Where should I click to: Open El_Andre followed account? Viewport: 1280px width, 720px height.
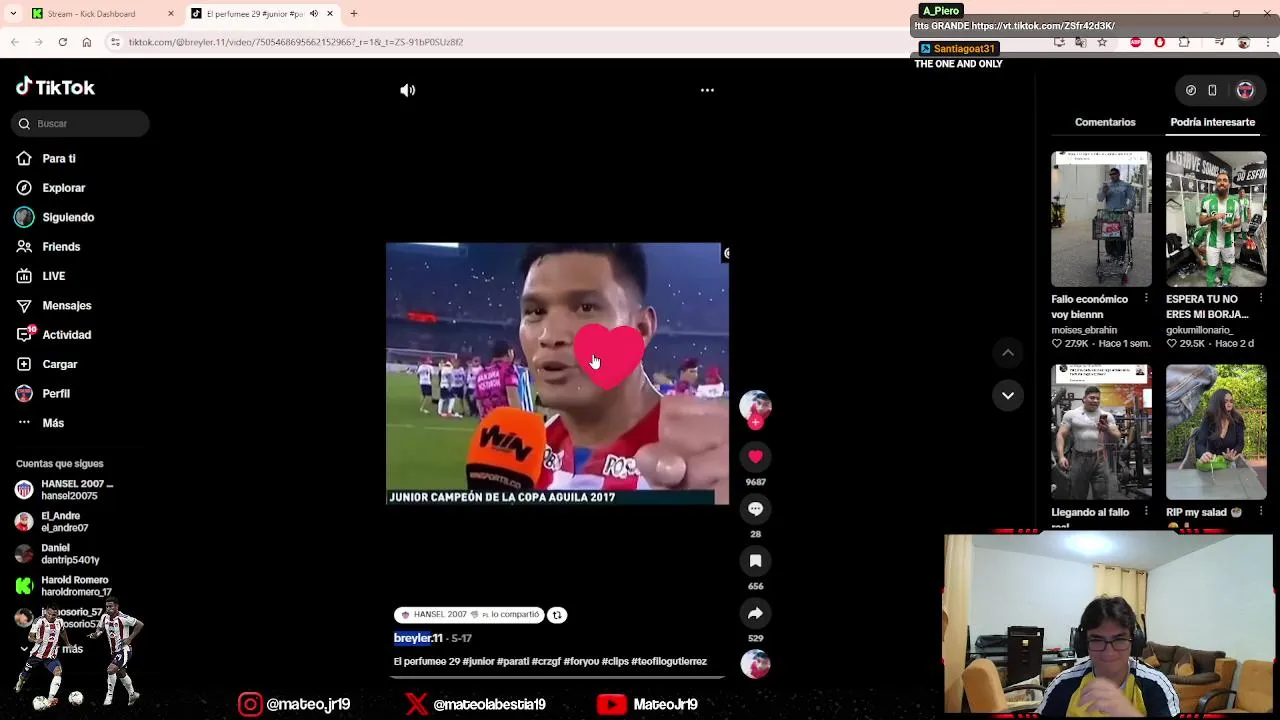click(x=52, y=522)
